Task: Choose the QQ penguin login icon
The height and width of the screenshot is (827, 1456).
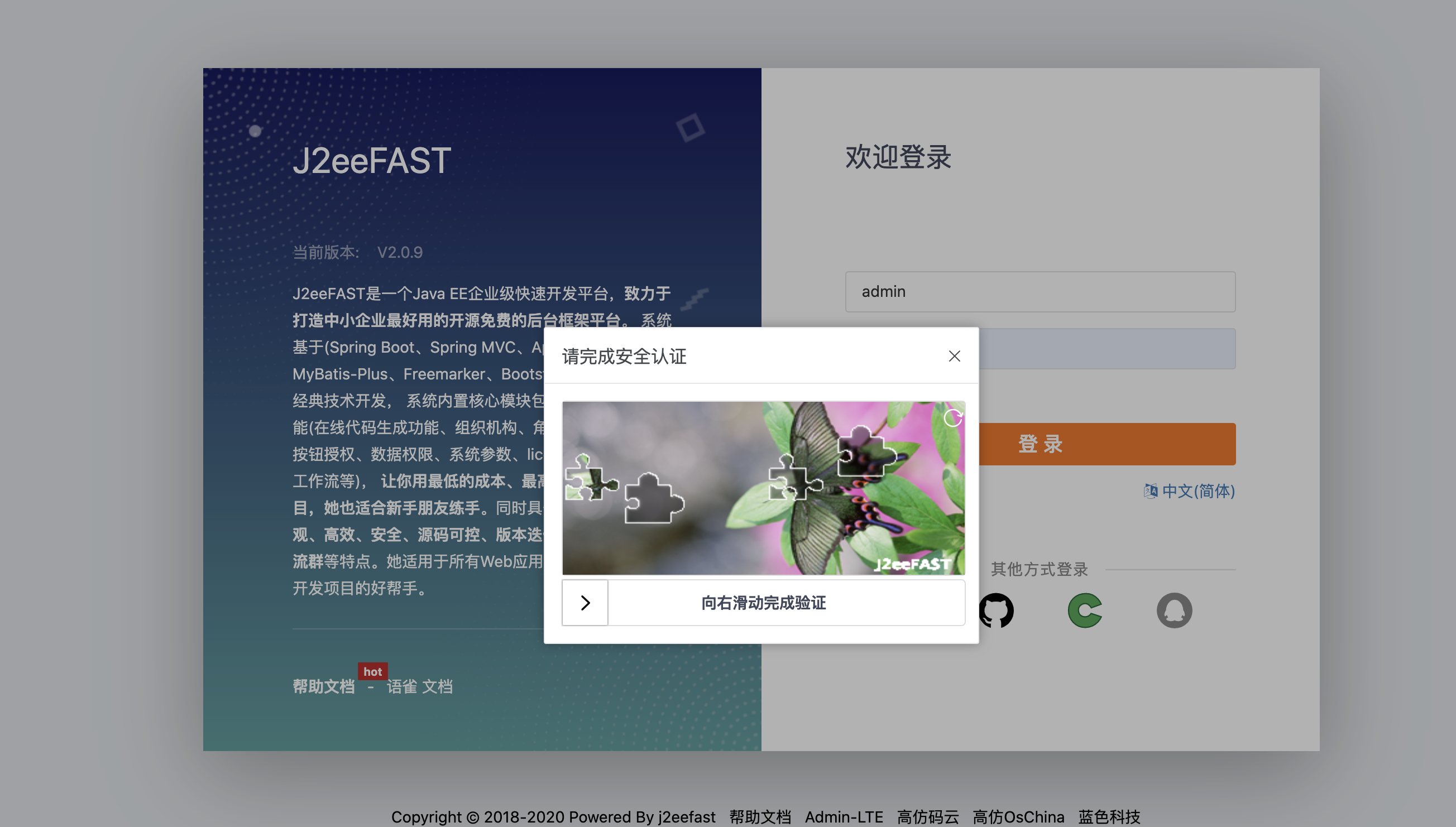Action: coord(1174,610)
